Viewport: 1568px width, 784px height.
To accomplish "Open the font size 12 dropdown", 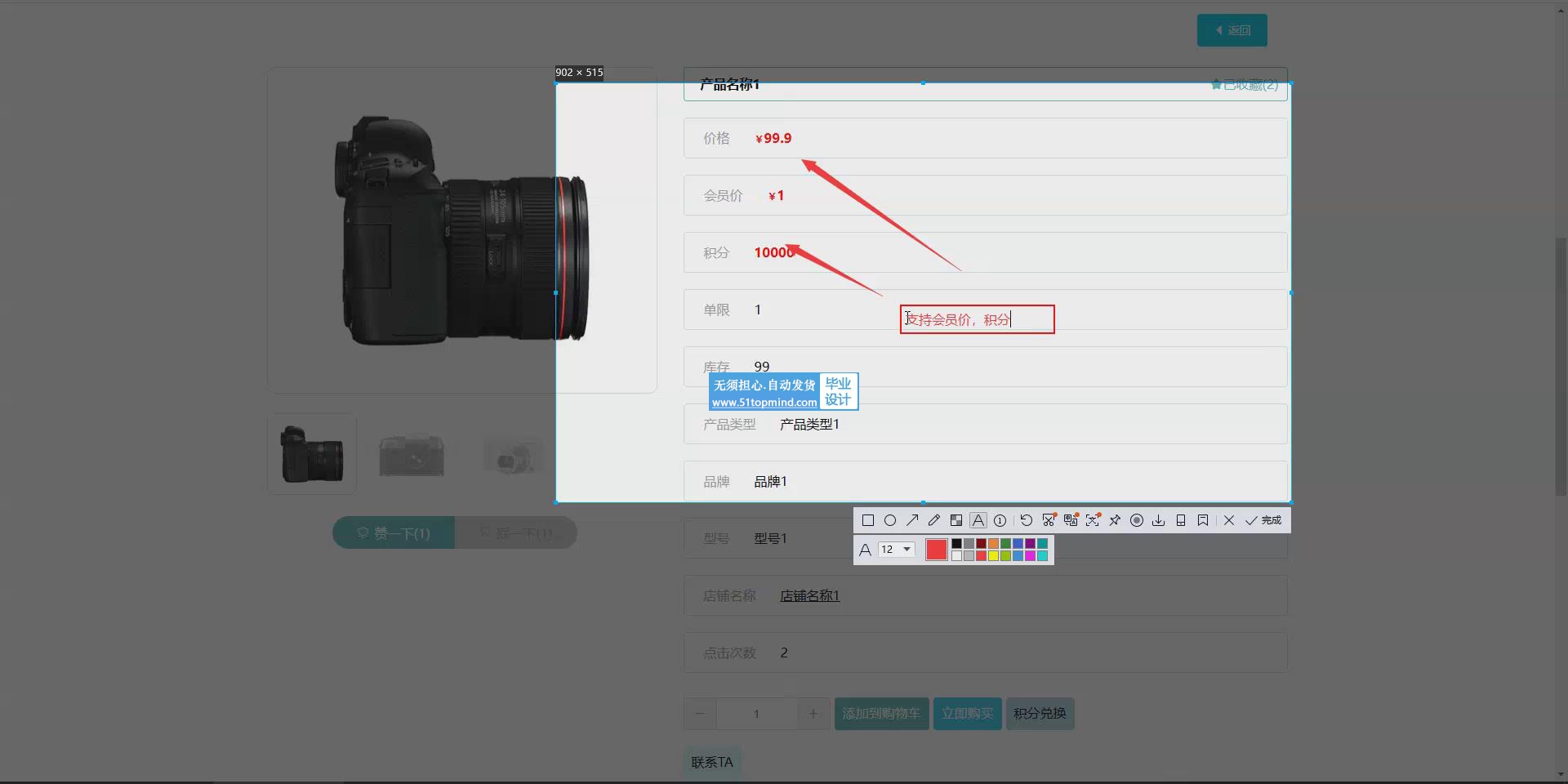I will click(896, 550).
